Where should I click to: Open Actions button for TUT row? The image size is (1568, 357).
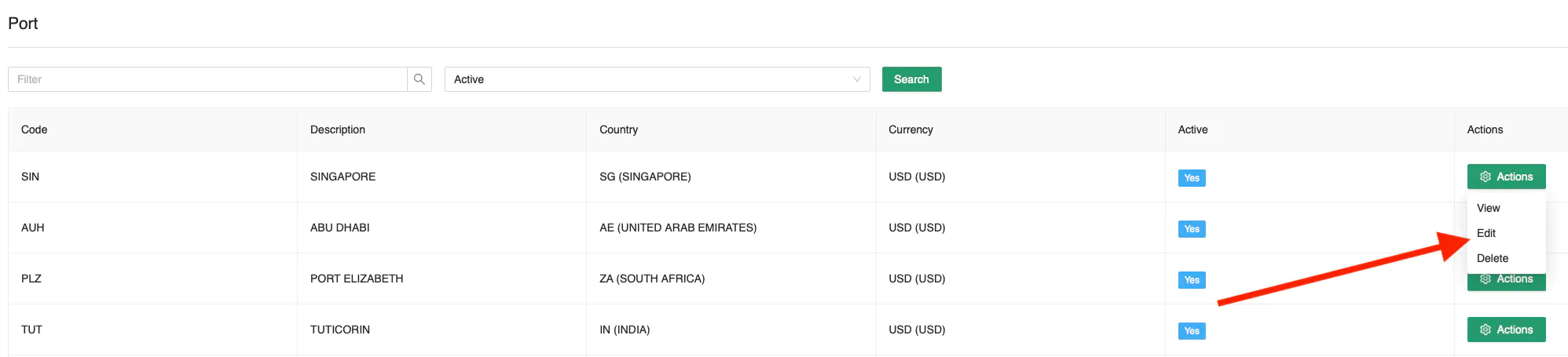point(1506,330)
